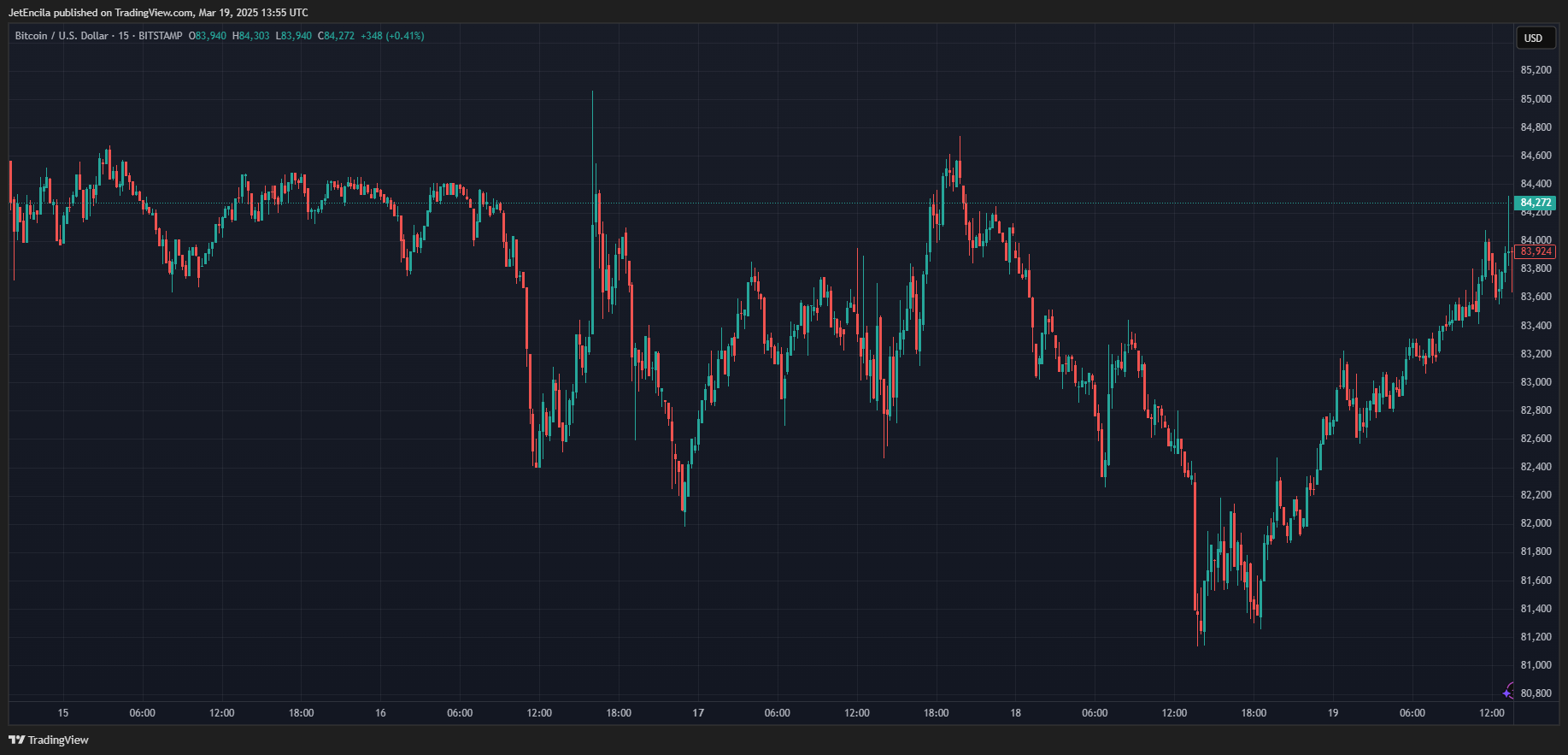
Task: Click the 82,000 price axis label
Action: 1536,523
